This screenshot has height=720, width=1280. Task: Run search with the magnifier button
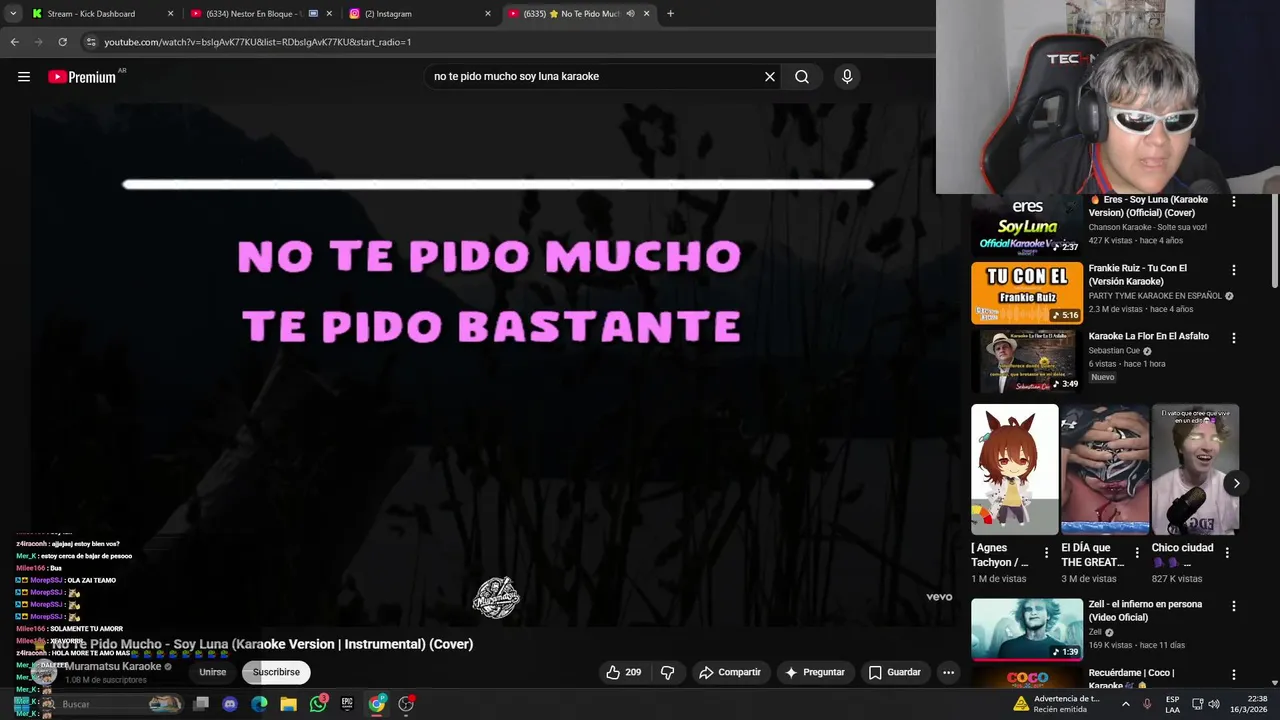point(802,77)
